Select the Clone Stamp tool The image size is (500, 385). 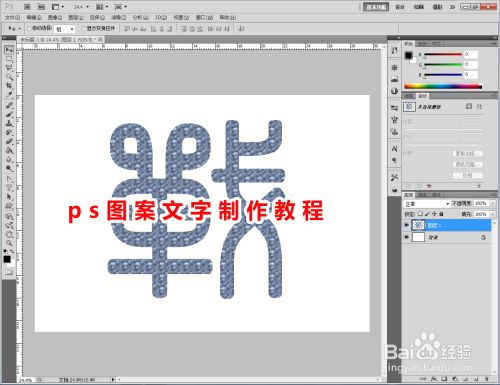pyautogui.click(x=9, y=123)
